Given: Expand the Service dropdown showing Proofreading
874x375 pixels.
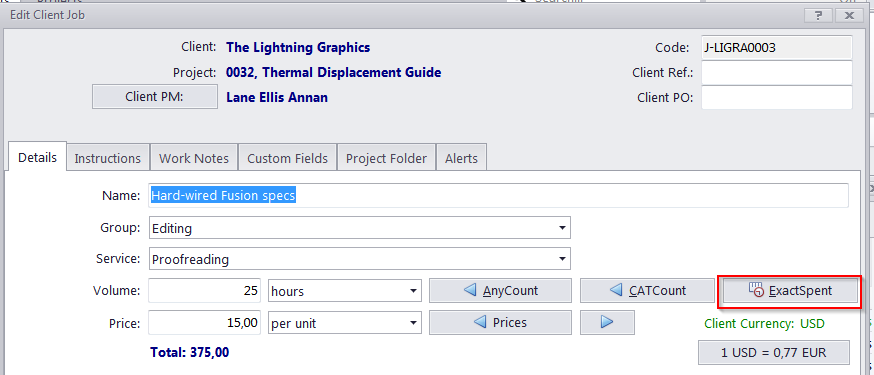Looking at the screenshot, I should pos(360,259).
